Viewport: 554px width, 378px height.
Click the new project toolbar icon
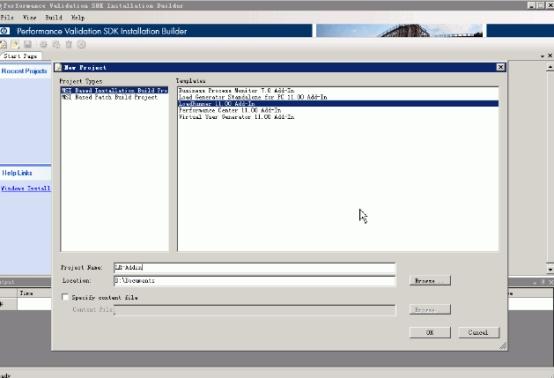tap(3, 45)
